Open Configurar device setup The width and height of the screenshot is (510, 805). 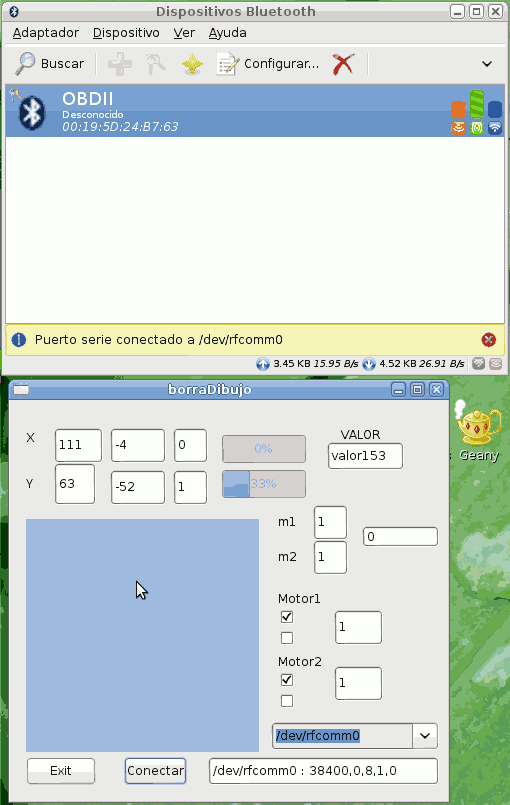point(268,64)
